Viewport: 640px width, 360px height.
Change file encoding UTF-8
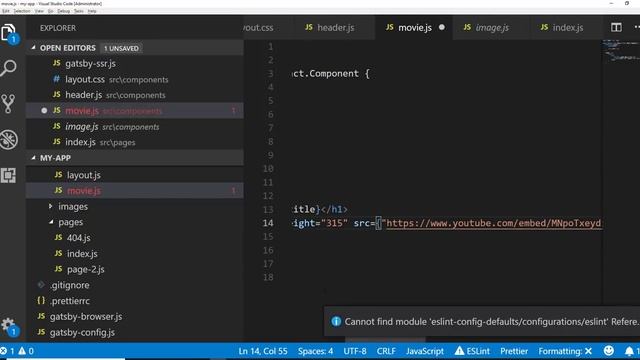pos(355,351)
